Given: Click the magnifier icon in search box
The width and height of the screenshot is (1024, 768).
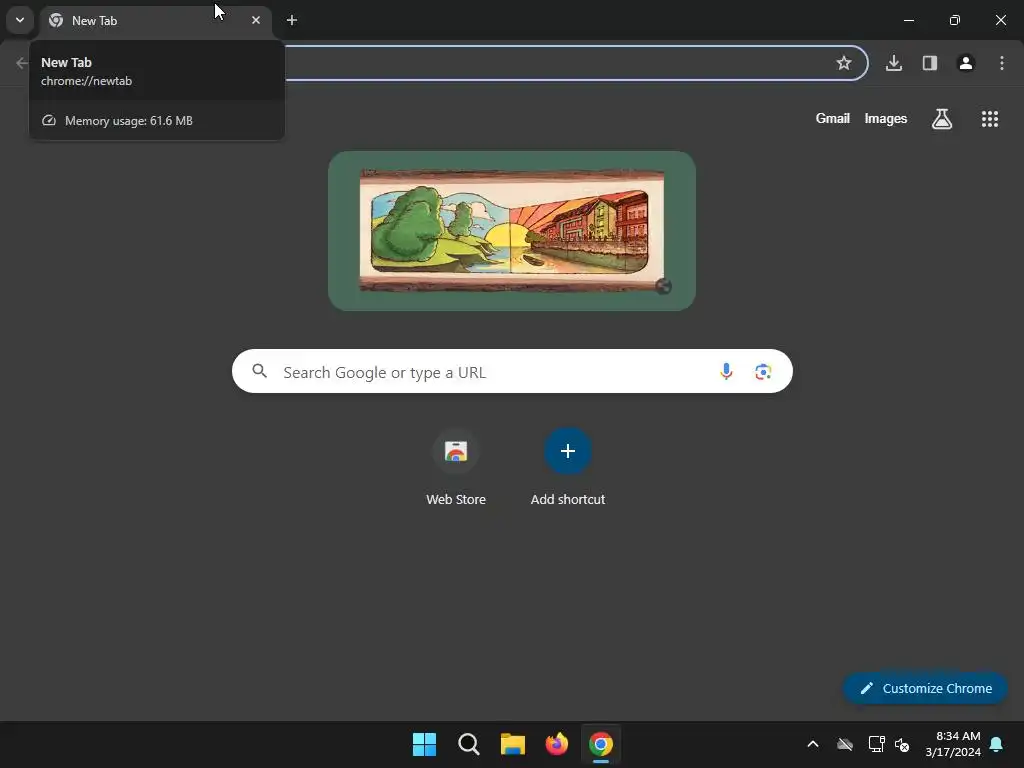Looking at the screenshot, I should (x=260, y=372).
